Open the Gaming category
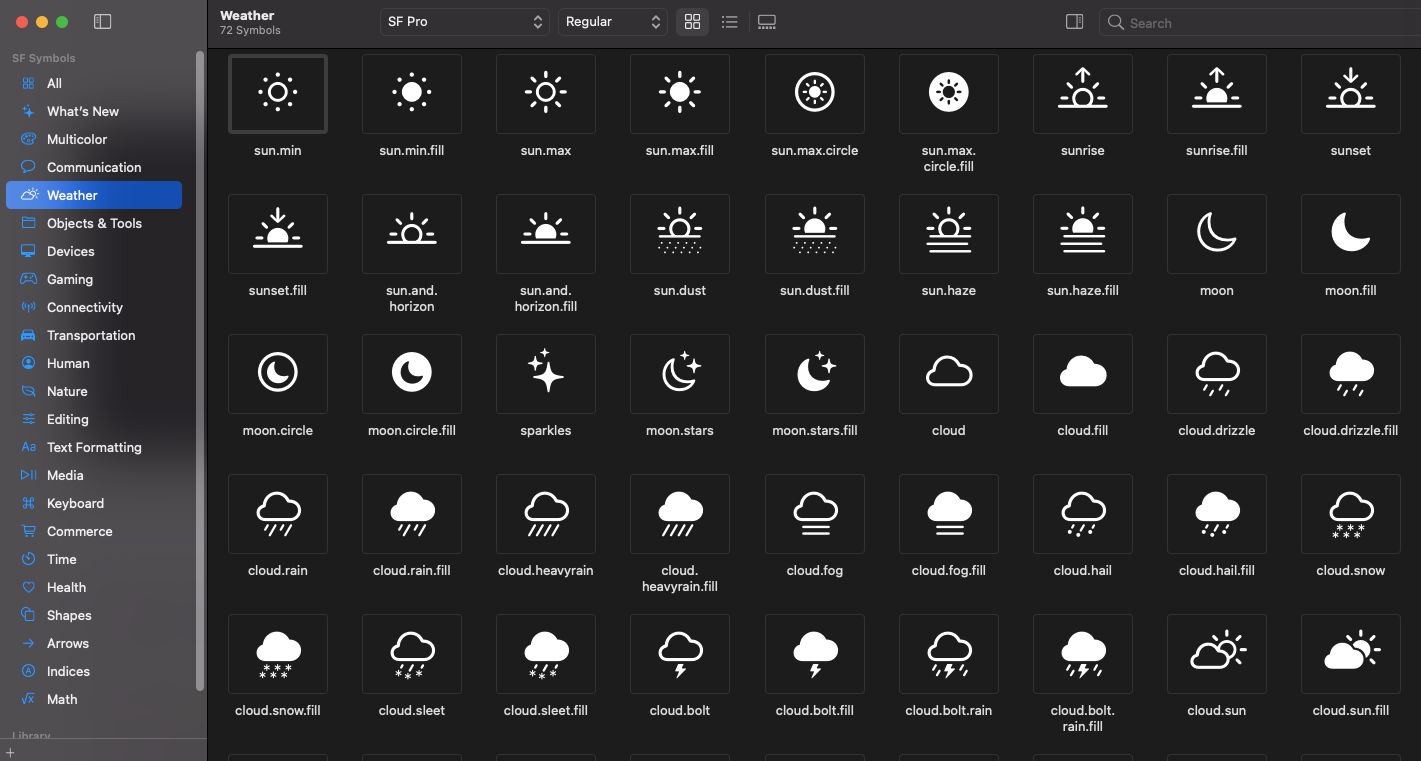Viewport: 1421px width, 761px height. point(94,279)
